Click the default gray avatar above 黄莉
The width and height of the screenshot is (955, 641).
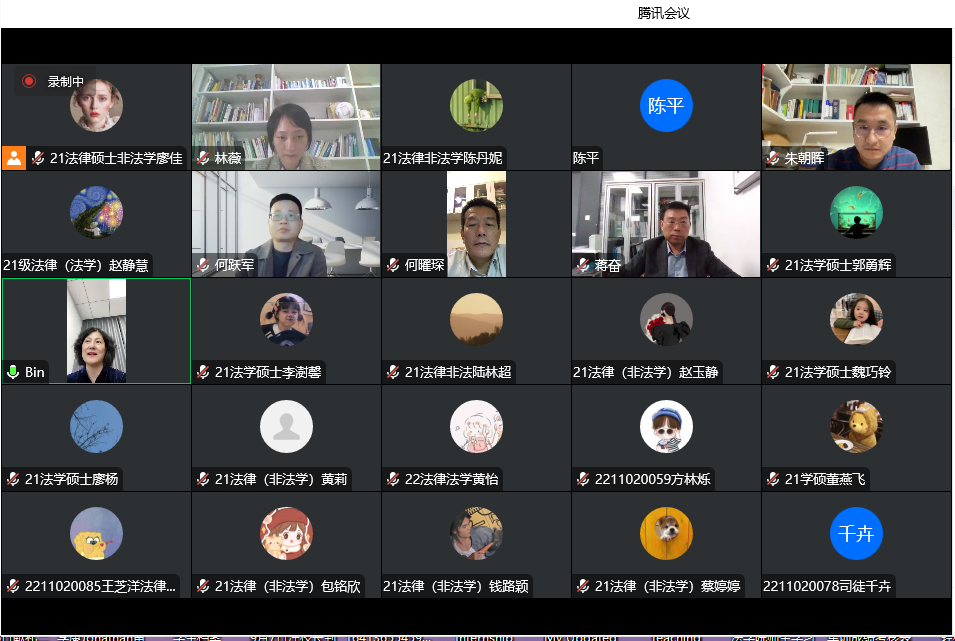point(286,426)
